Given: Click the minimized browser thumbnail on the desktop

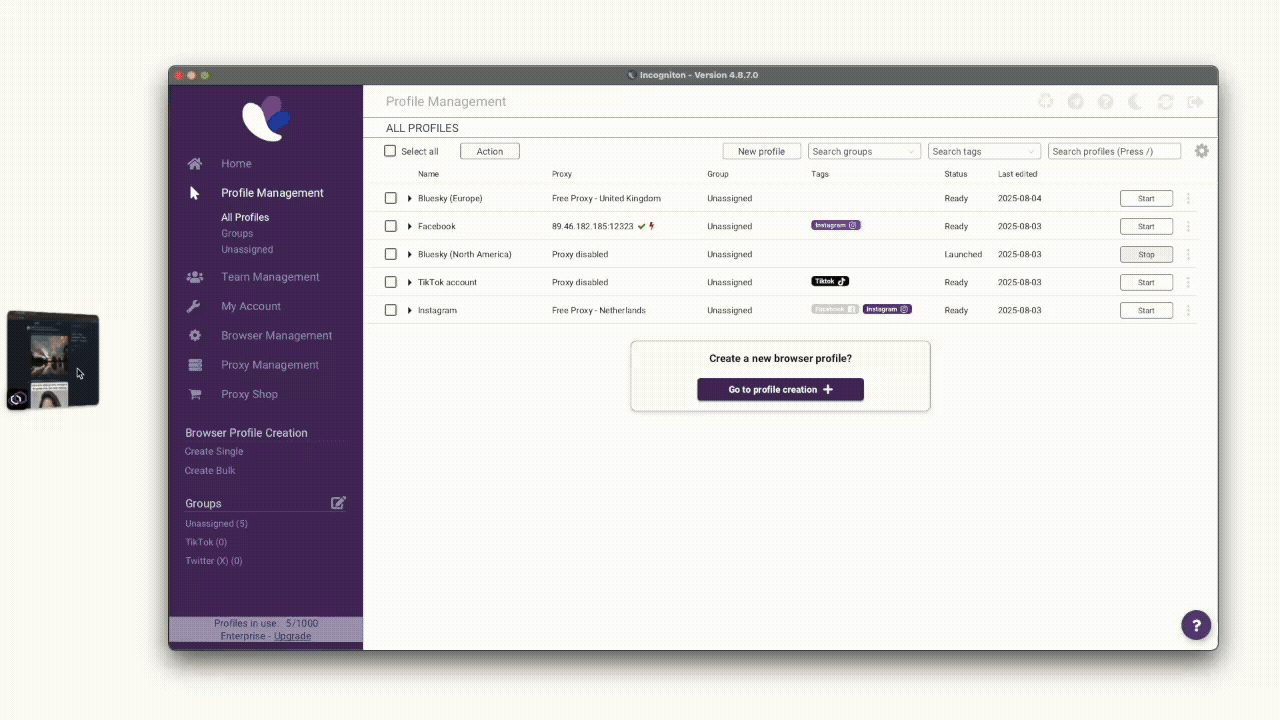Looking at the screenshot, I should pyautogui.click(x=53, y=360).
